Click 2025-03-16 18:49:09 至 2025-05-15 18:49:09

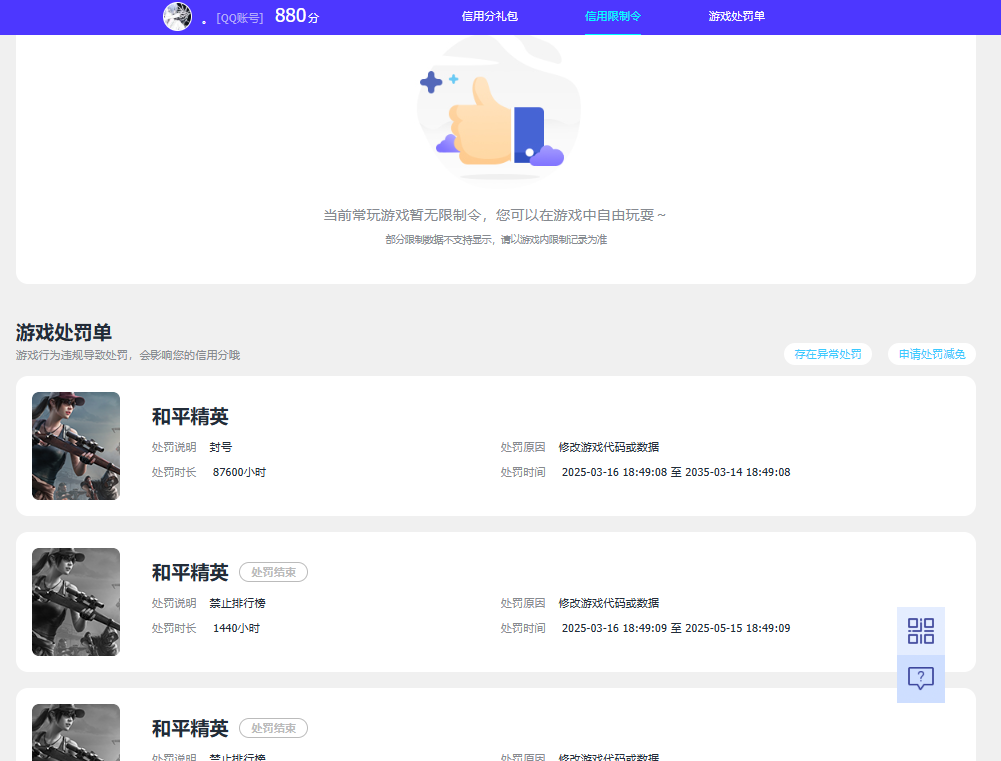tap(676, 628)
